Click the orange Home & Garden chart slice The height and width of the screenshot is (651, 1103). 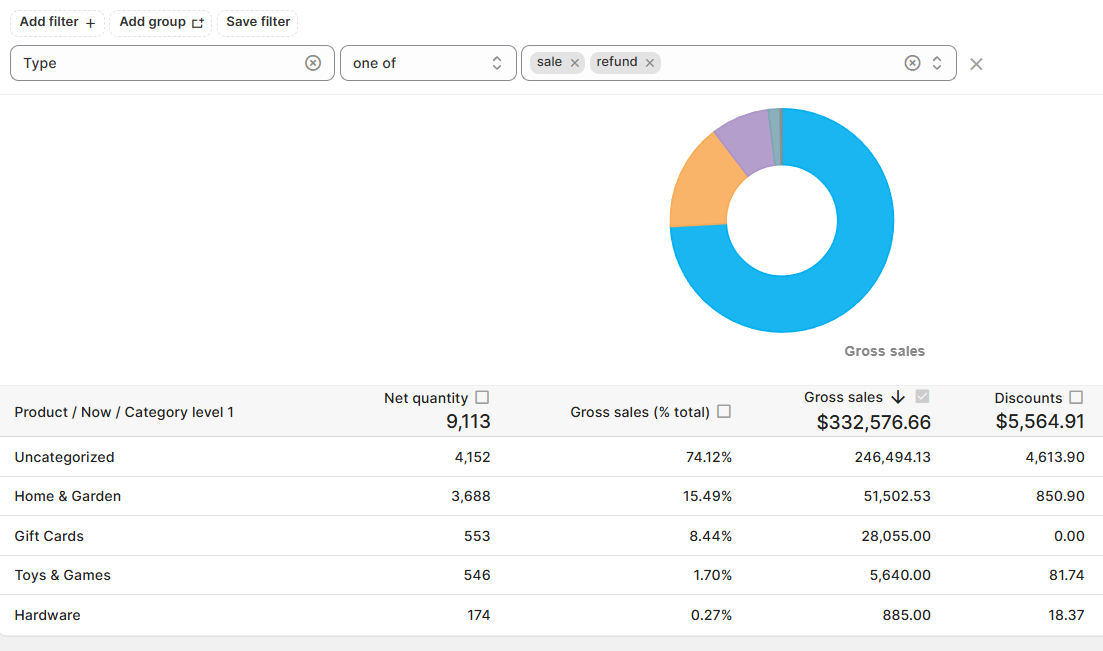(x=704, y=187)
